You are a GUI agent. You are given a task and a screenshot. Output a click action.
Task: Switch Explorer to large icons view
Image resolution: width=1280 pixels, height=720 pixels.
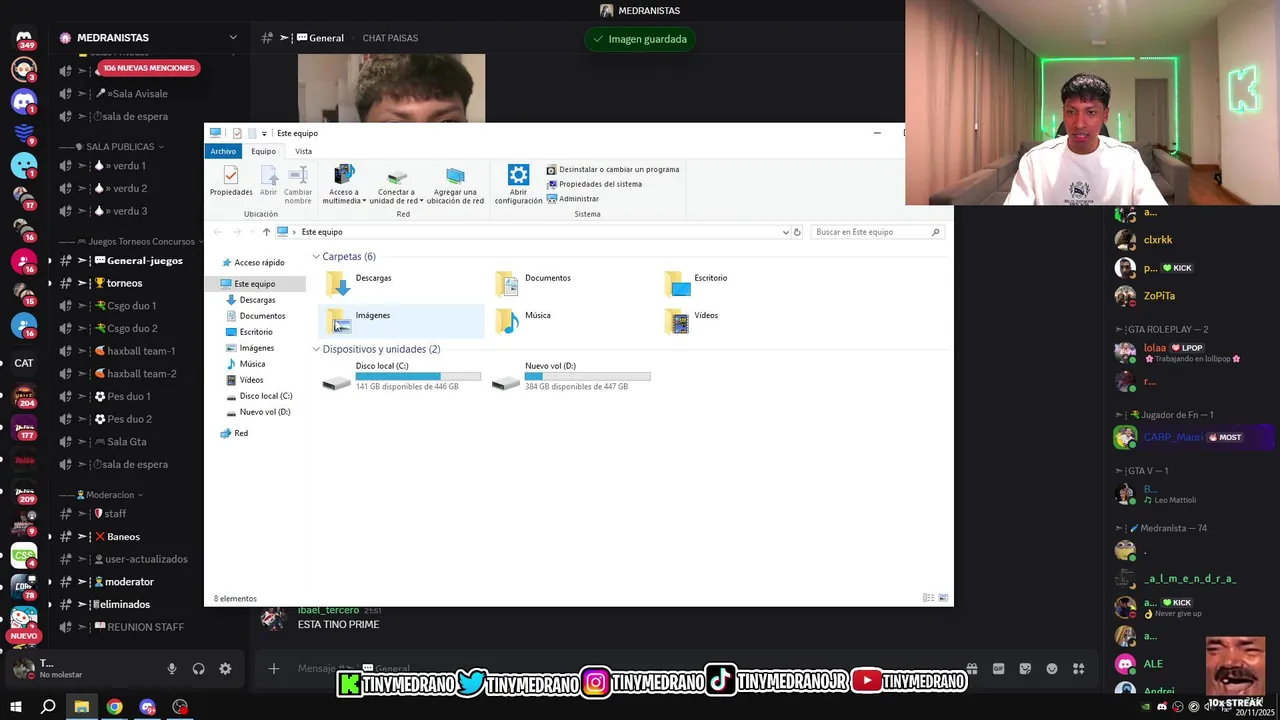(942, 598)
